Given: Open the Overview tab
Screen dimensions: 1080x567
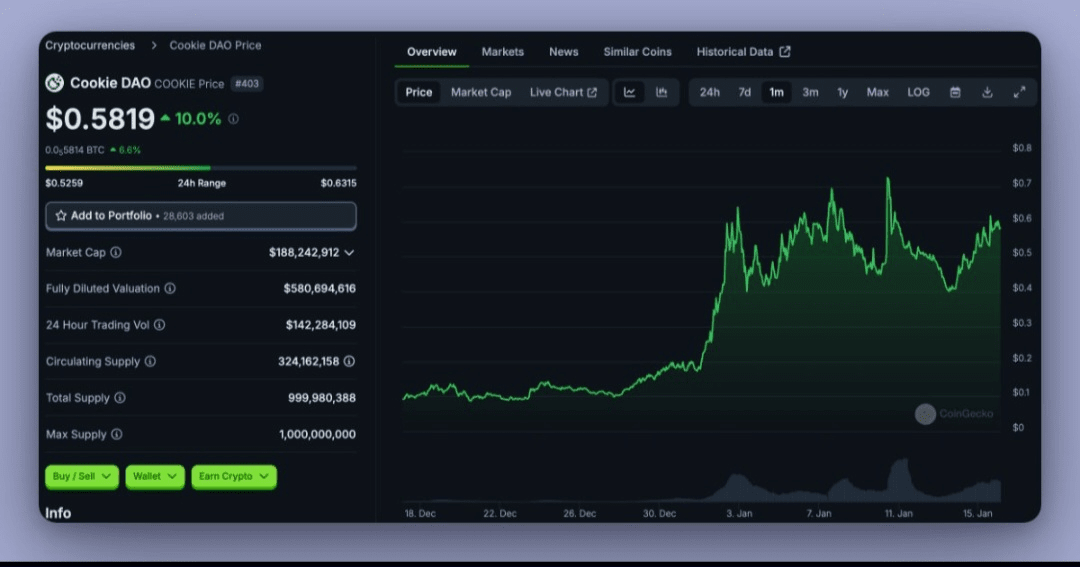Looking at the screenshot, I should point(431,52).
